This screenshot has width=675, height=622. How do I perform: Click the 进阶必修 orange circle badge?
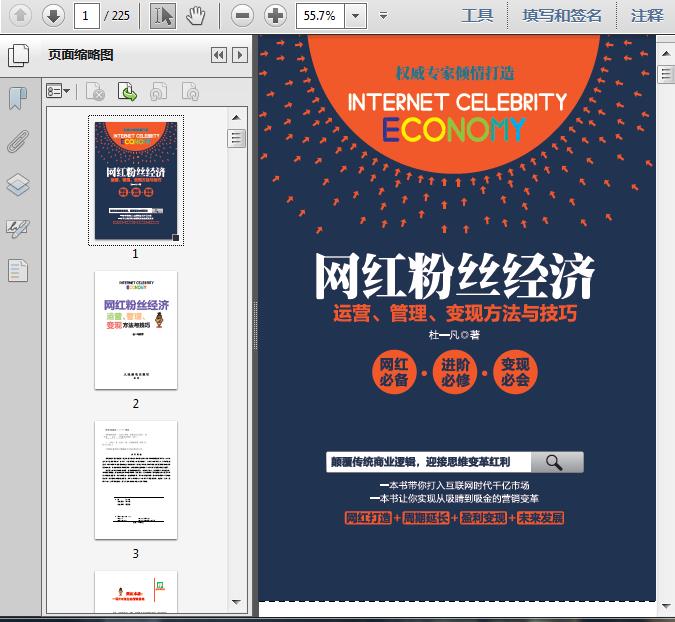pyautogui.click(x=455, y=373)
